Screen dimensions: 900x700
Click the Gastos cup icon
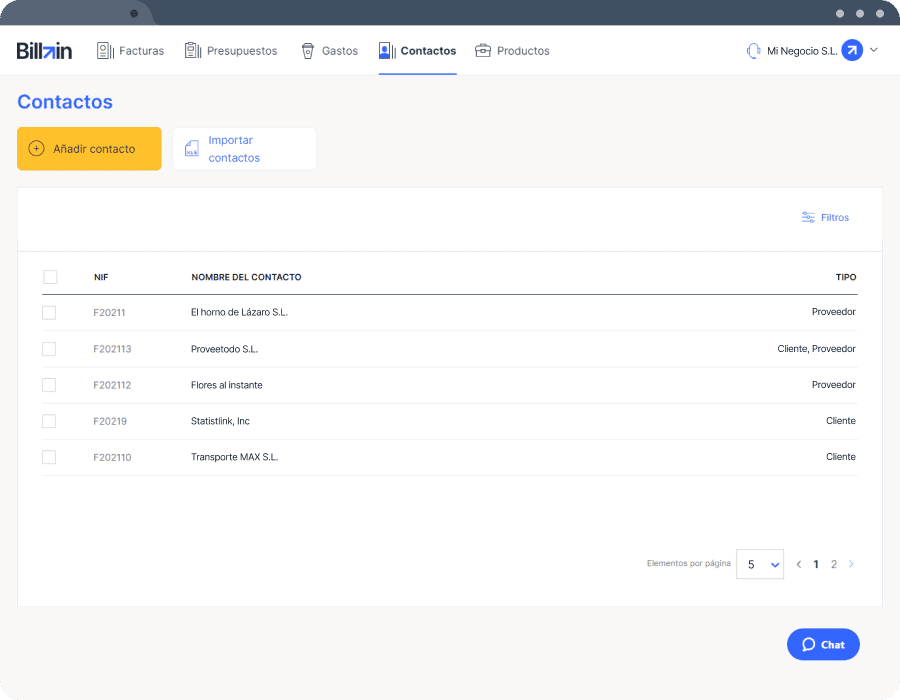click(x=308, y=51)
